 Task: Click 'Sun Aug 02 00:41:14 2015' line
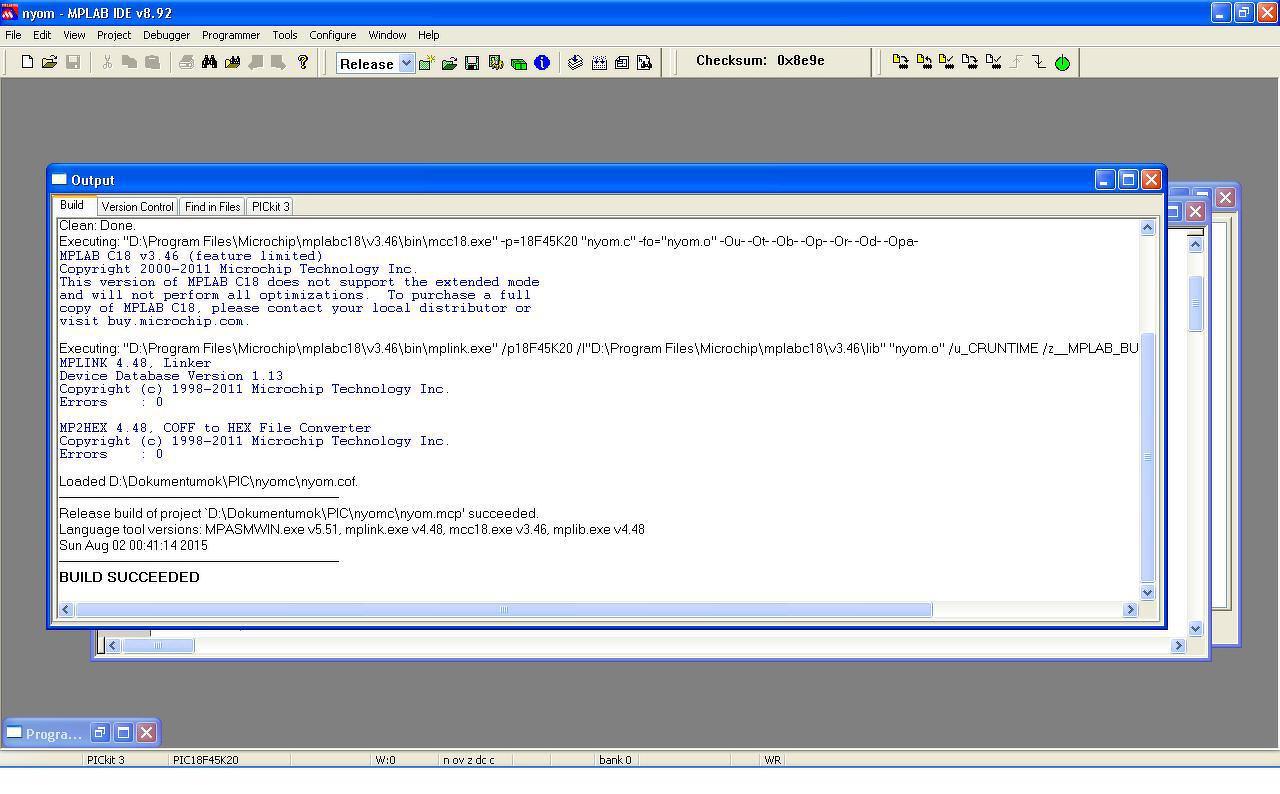click(133, 546)
